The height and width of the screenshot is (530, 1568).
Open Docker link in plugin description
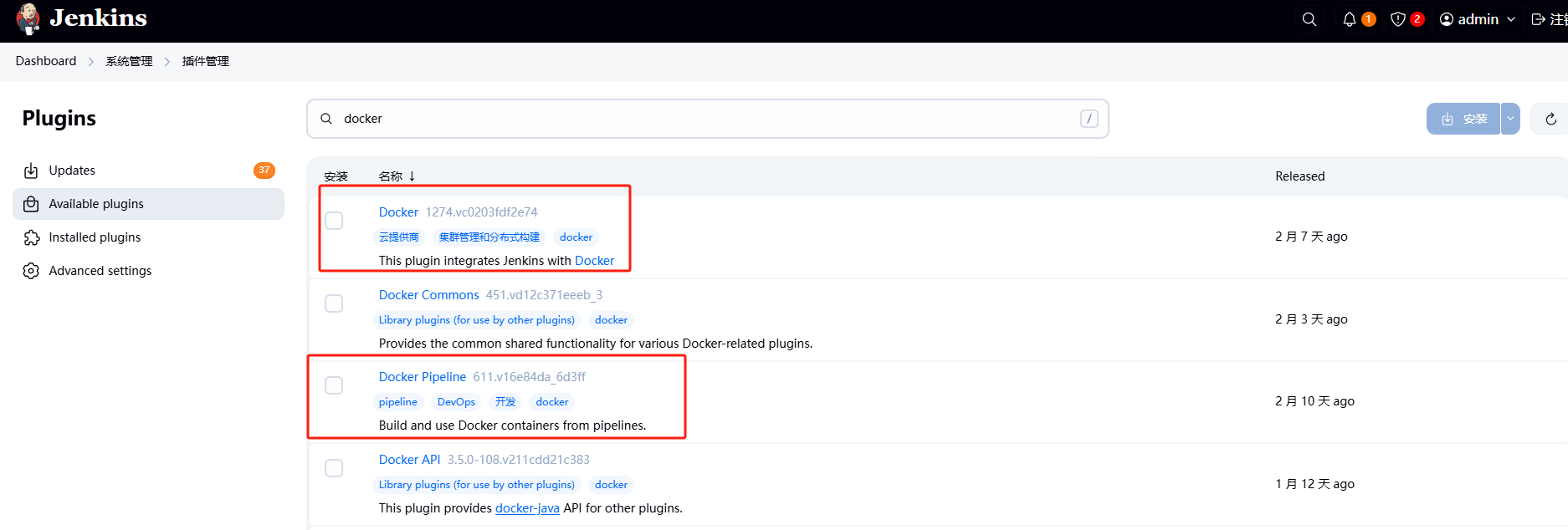point(594,261)
